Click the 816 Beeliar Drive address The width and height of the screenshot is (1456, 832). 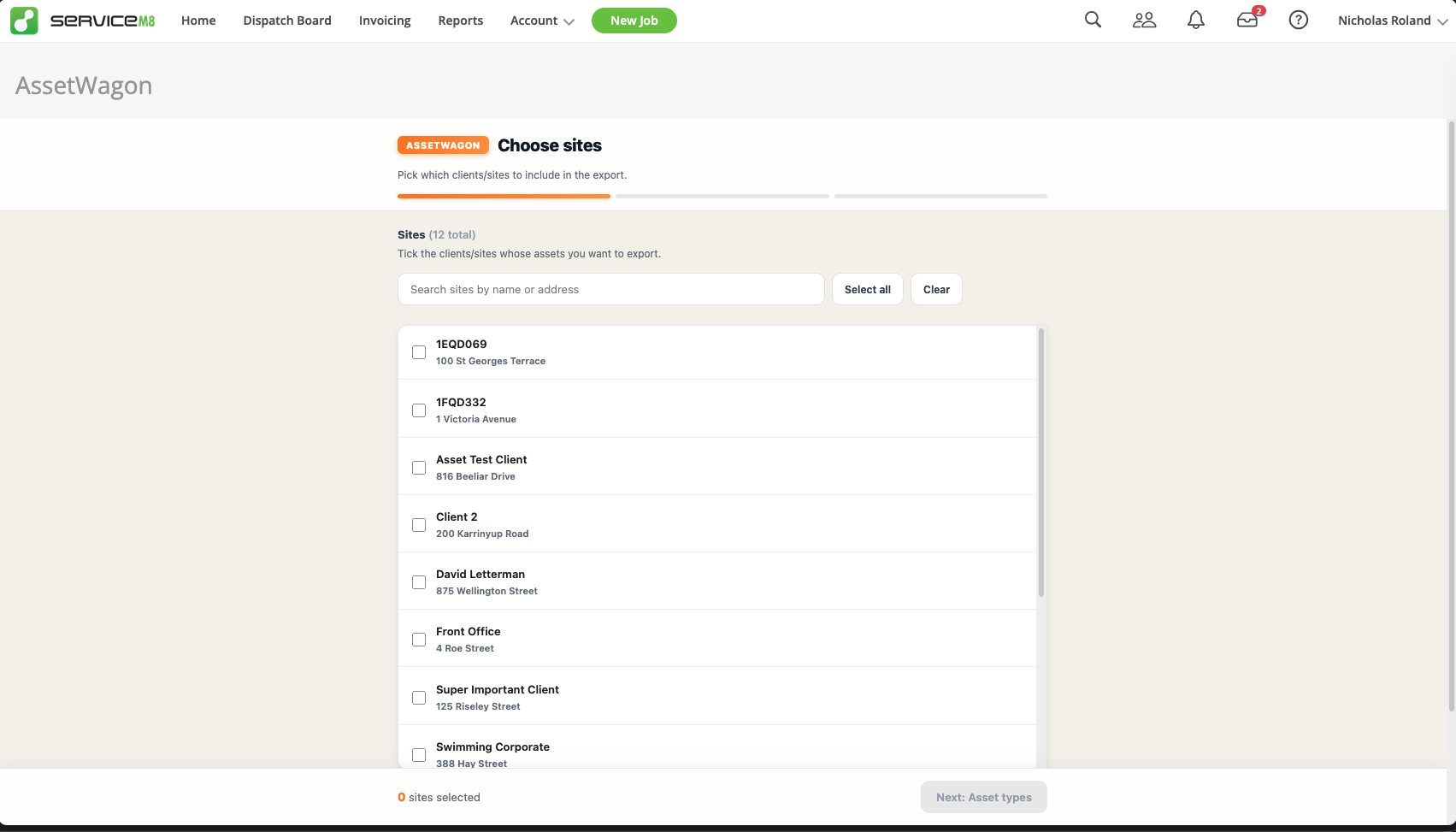[x=475, y=476]
